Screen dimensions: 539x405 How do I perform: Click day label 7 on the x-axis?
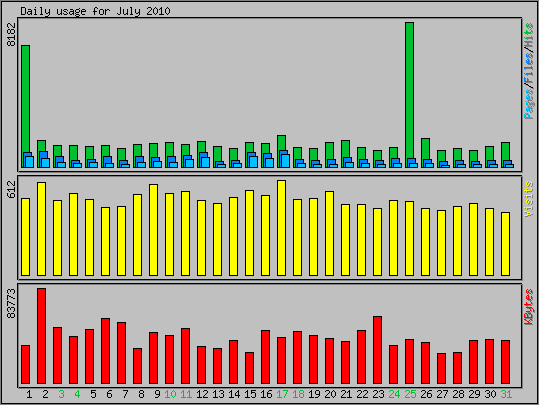click(125, 394)
